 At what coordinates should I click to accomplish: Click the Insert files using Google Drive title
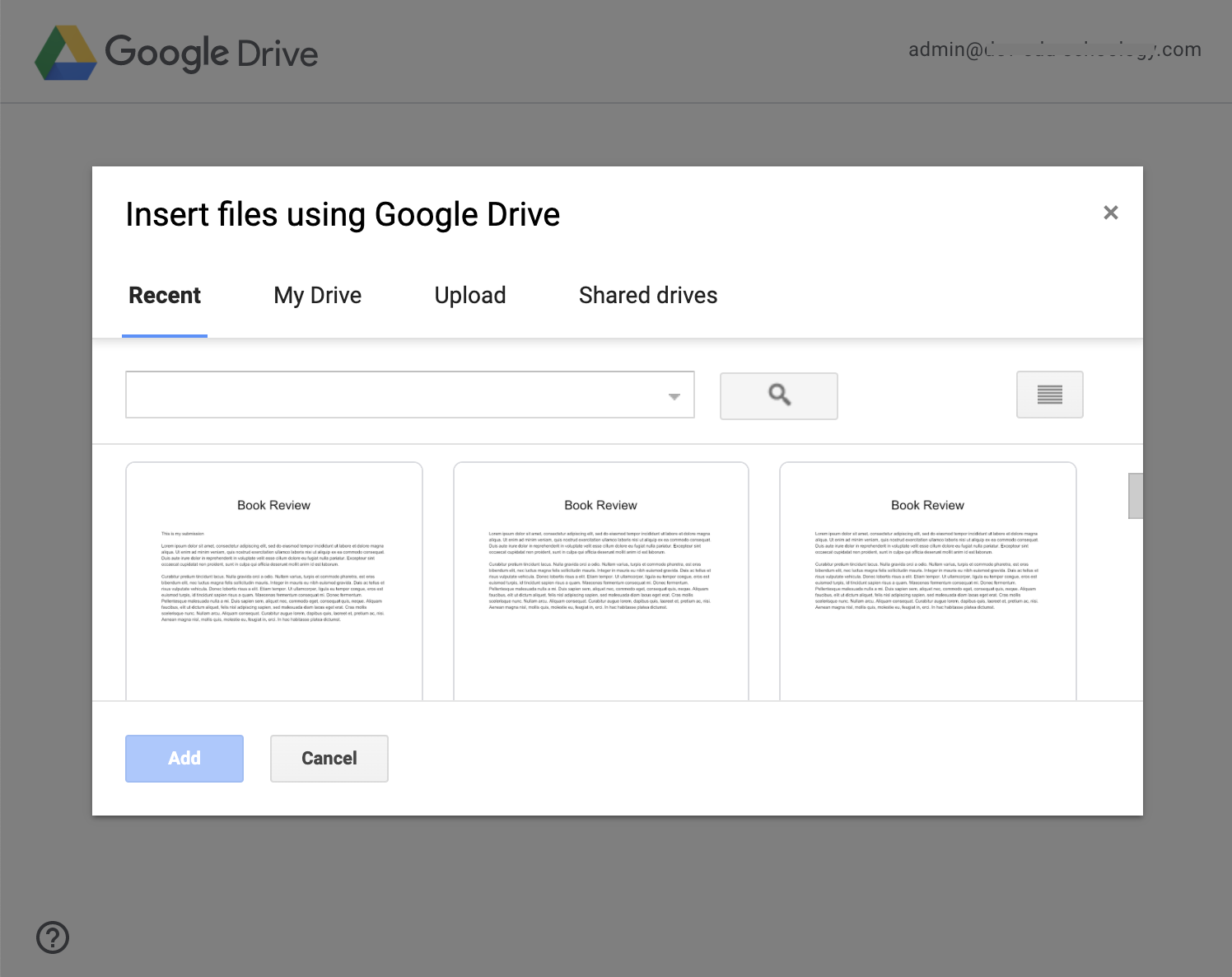pyautogui.click(x=343, y=215)
